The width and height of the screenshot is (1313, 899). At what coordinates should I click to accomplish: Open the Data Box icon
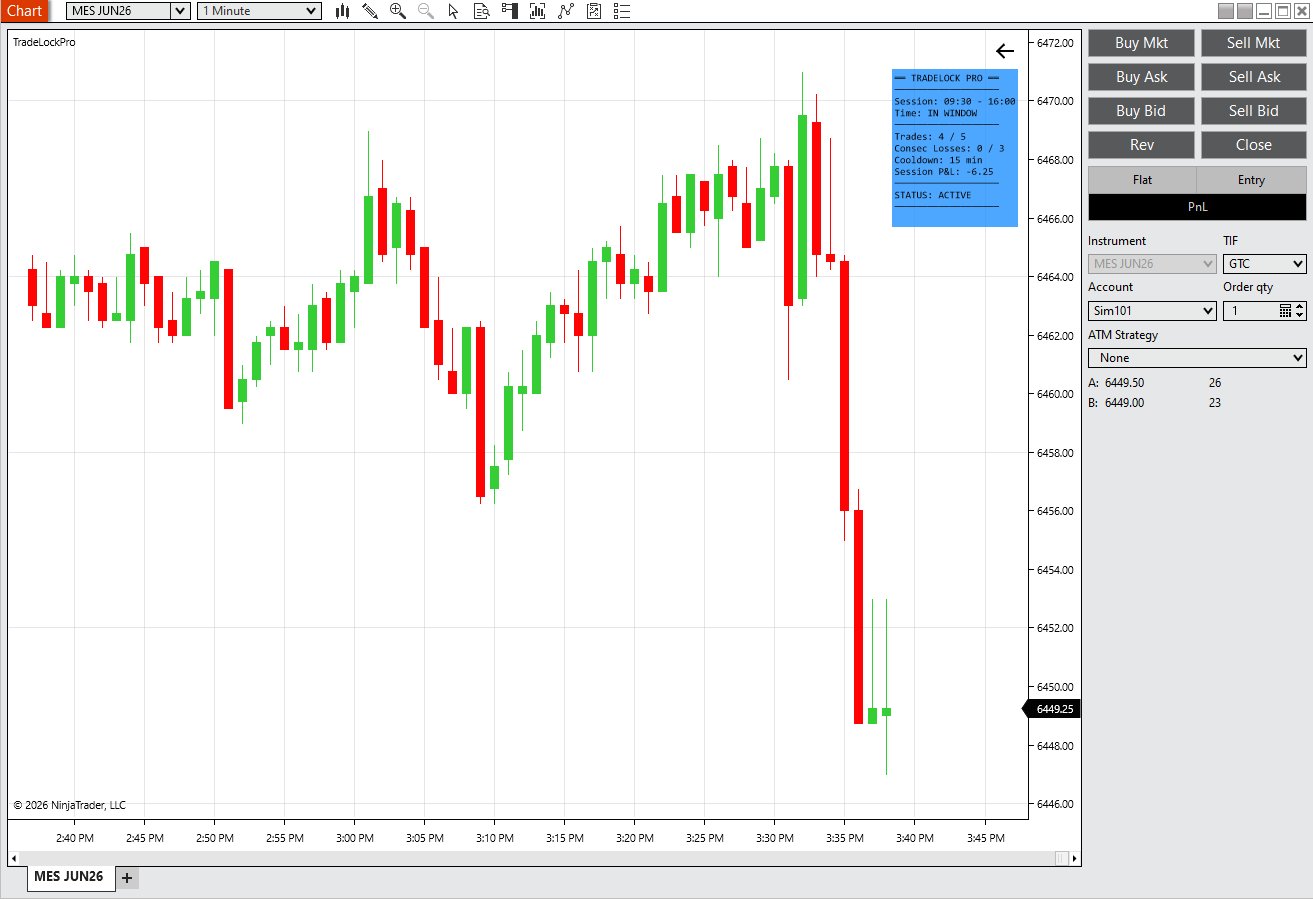point(482,11)
